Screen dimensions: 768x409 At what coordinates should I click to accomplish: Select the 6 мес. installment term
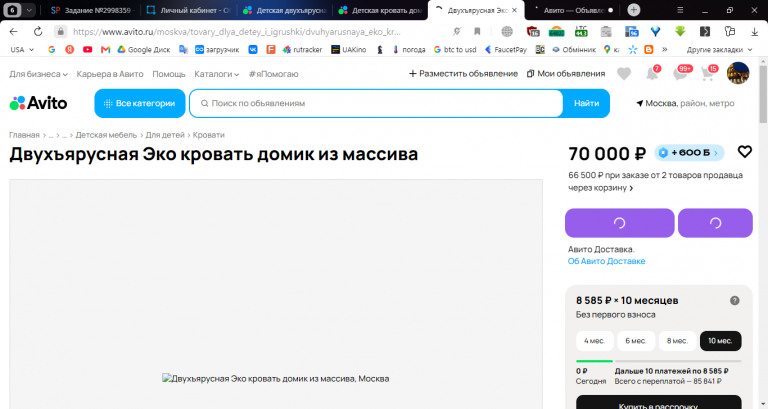636,341
